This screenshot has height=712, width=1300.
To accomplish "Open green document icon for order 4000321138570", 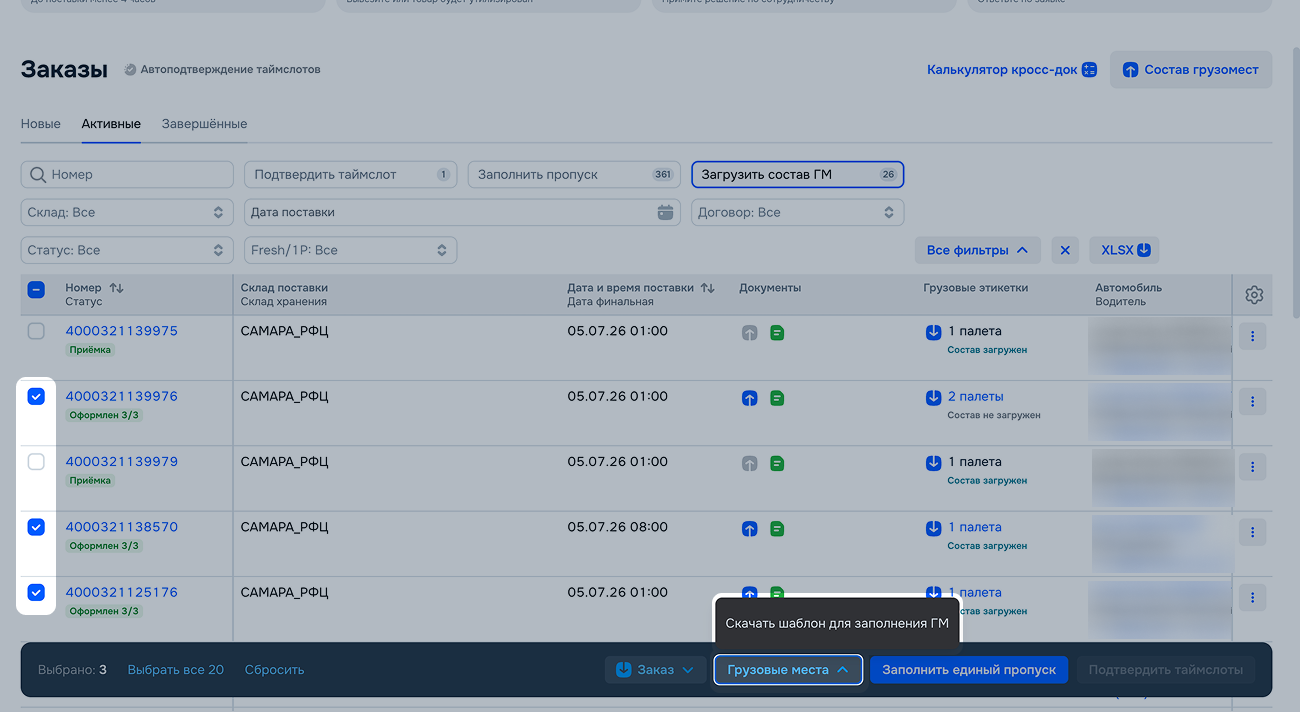I will [777, 529].
